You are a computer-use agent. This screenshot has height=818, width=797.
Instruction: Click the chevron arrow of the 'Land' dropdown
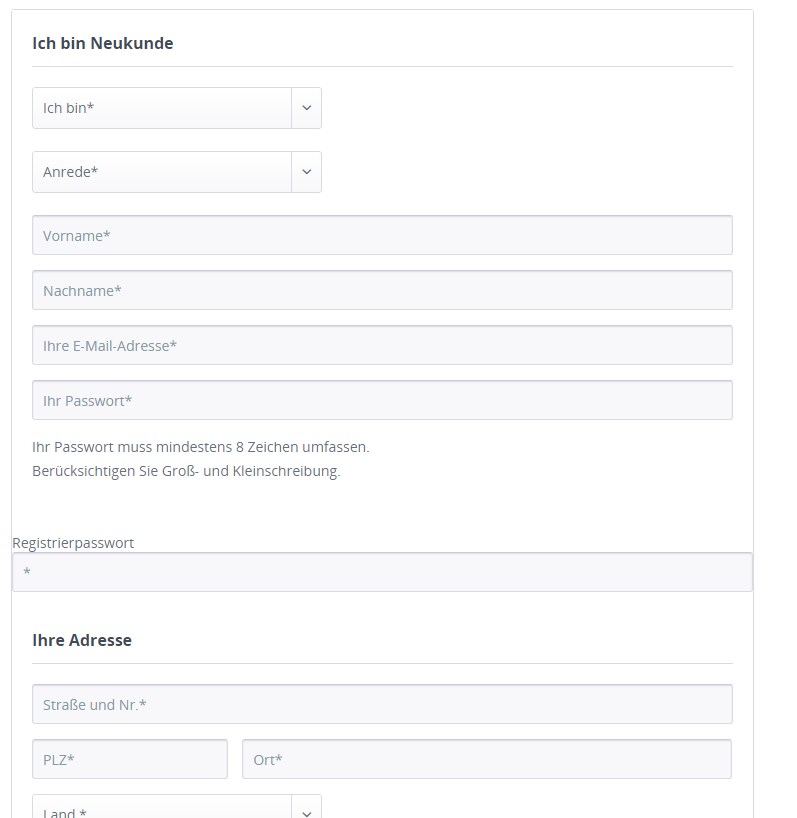pos(306,811)
